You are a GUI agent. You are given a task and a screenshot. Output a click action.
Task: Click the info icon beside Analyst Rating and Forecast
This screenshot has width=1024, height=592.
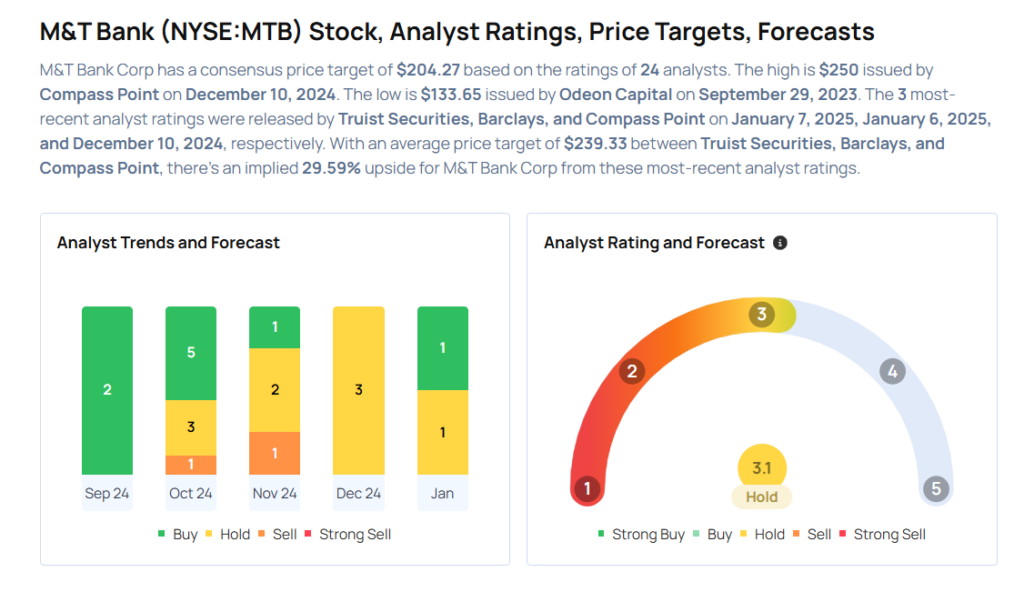click(x=780, y=243)
